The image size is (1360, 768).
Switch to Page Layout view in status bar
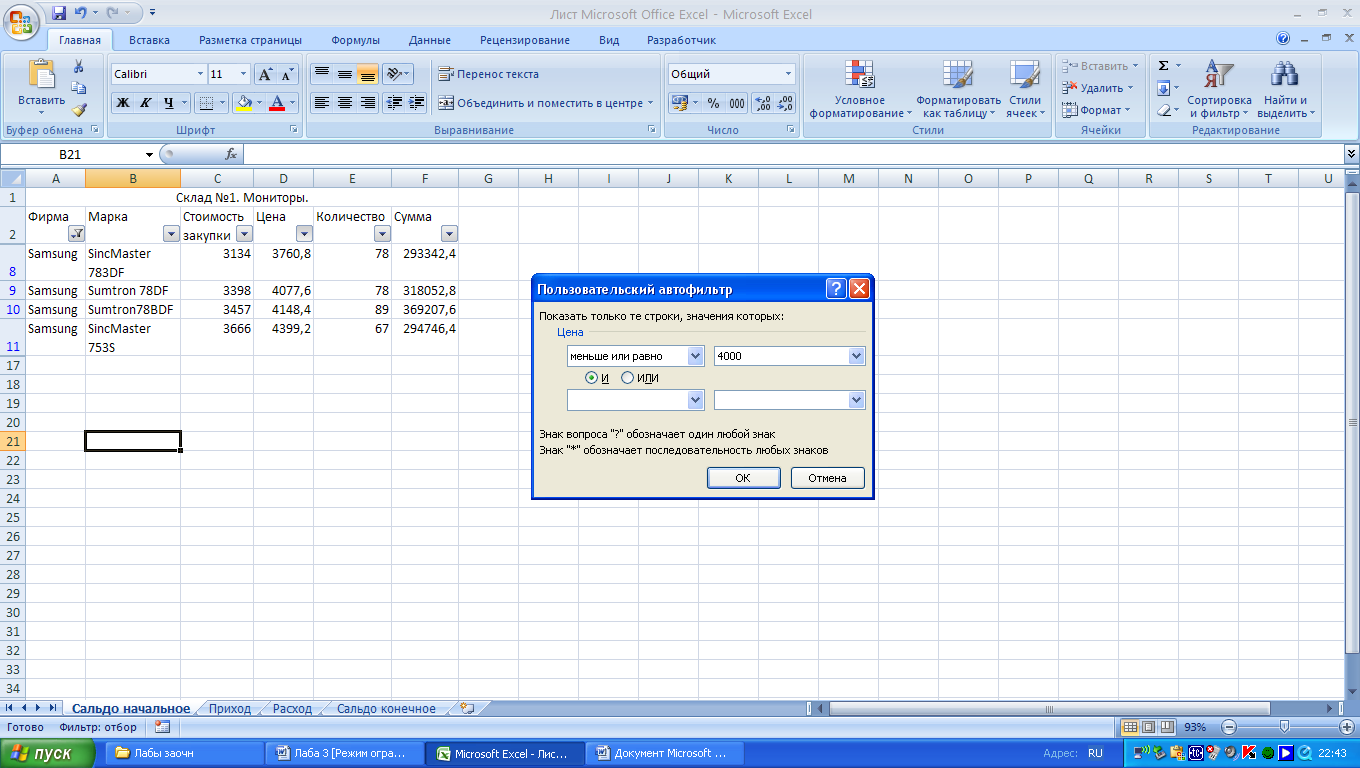[1149, 727]
